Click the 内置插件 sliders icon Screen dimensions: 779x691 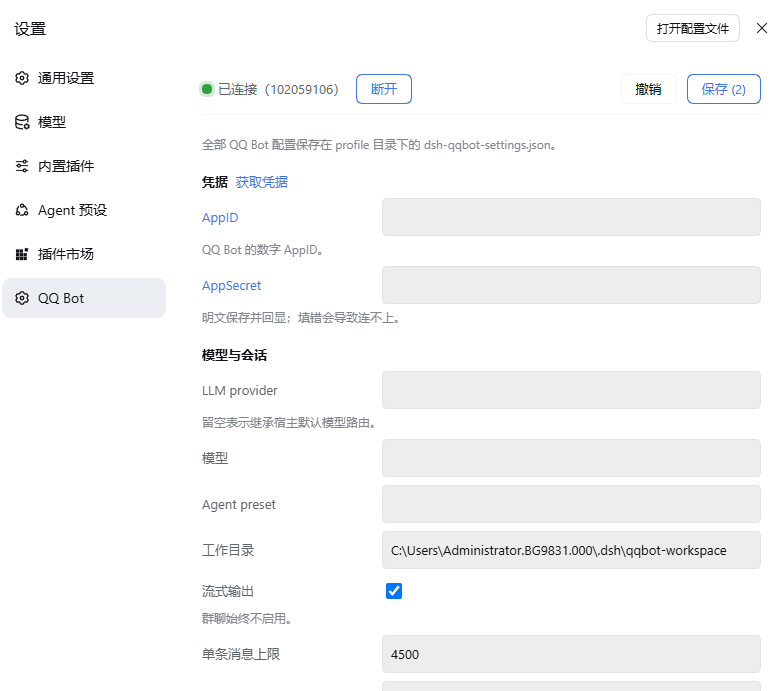[22, 166]
